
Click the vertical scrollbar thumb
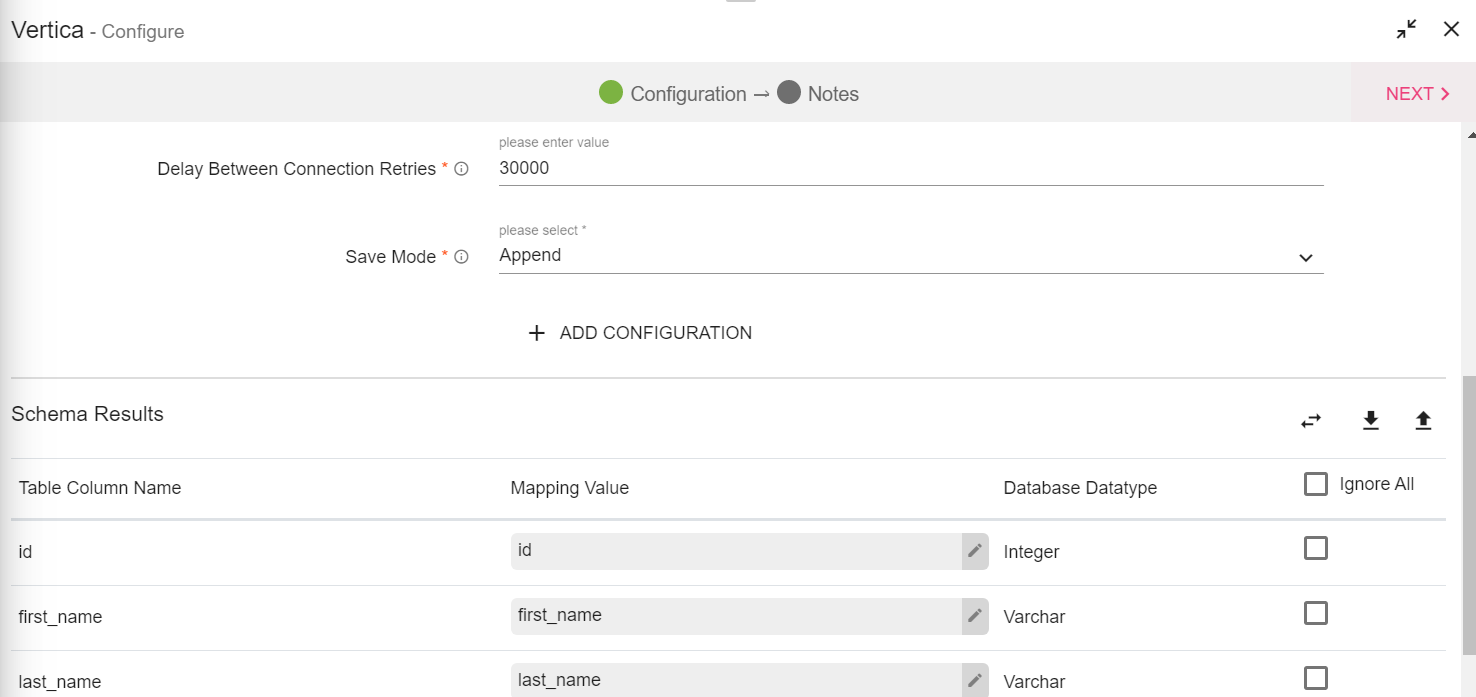click(1468, 530)
